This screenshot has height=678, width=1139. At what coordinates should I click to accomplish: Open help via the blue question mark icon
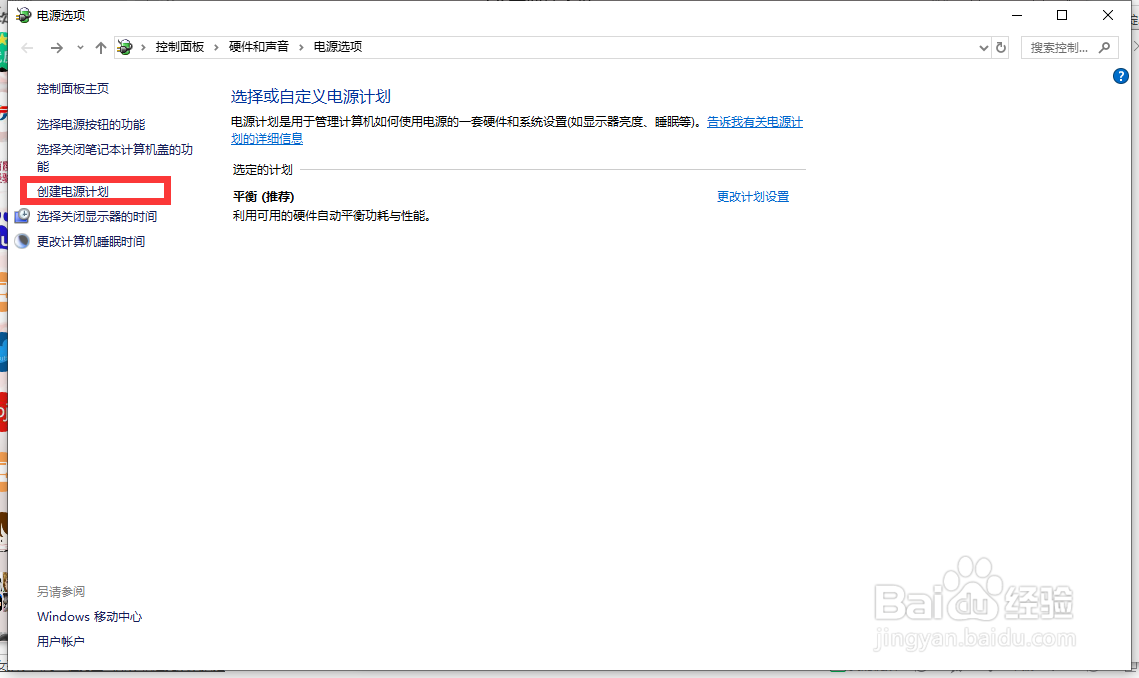click(1121, 75)
